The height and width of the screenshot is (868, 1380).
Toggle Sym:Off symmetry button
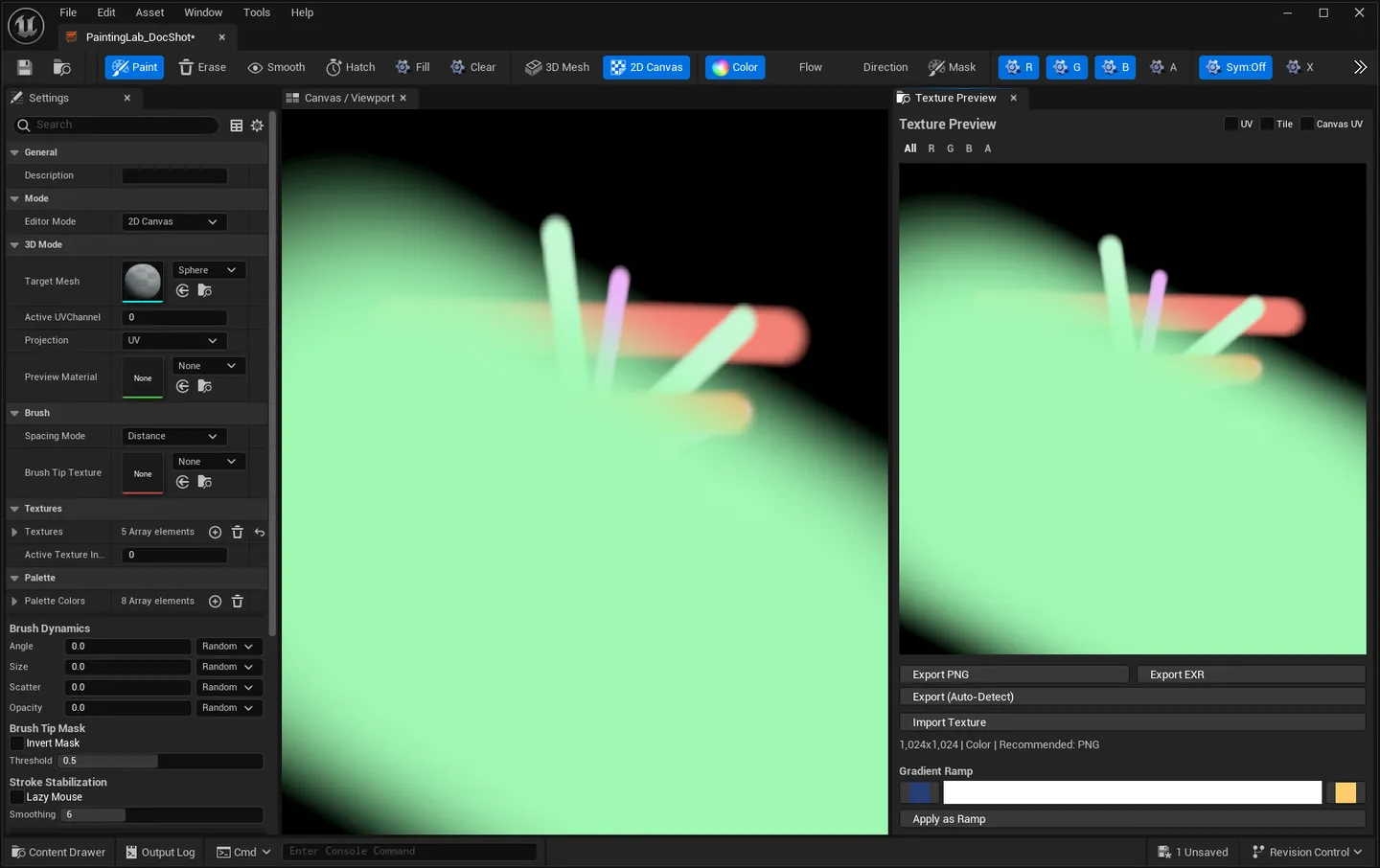coord(1235,67)
